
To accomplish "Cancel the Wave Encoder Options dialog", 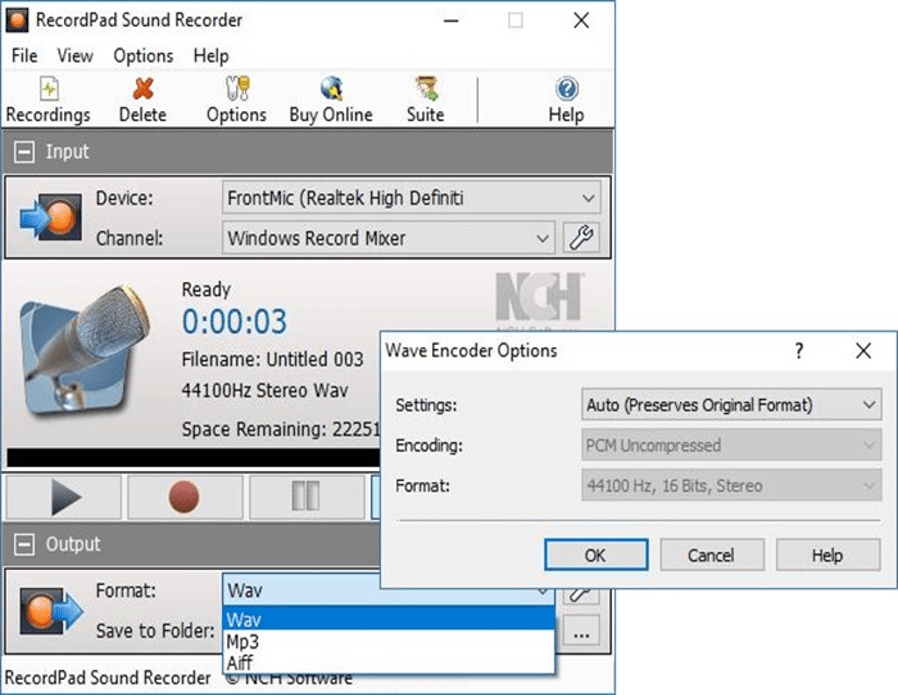I will tap(712, 555).
